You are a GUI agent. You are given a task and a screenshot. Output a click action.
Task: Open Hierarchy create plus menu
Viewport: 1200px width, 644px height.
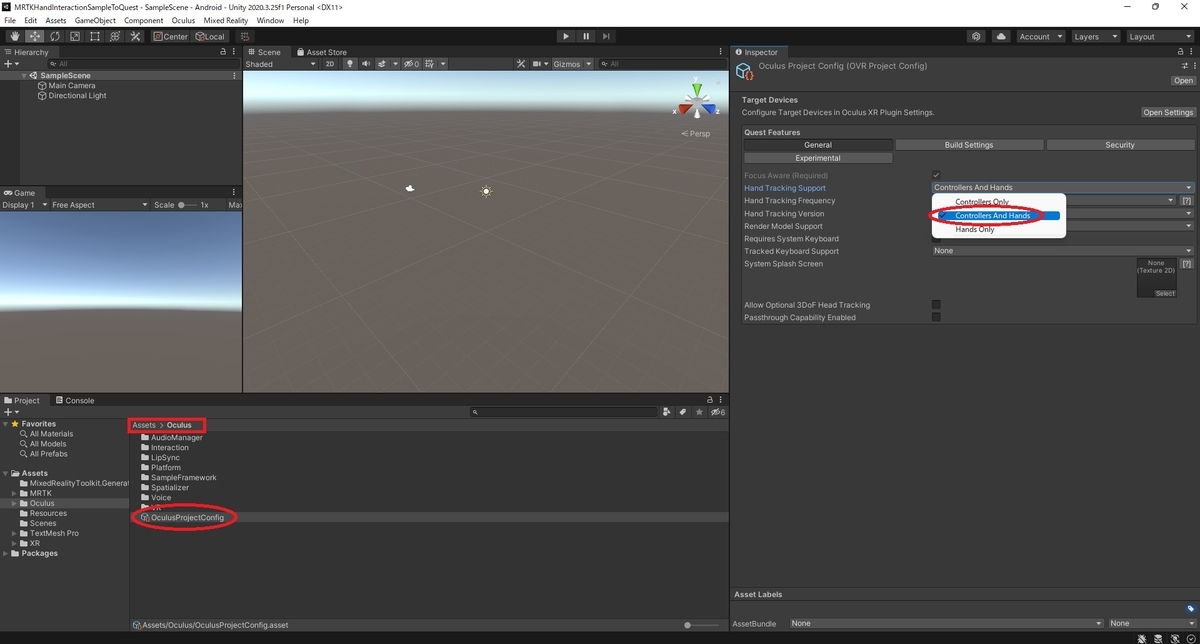tap(11, 64)
